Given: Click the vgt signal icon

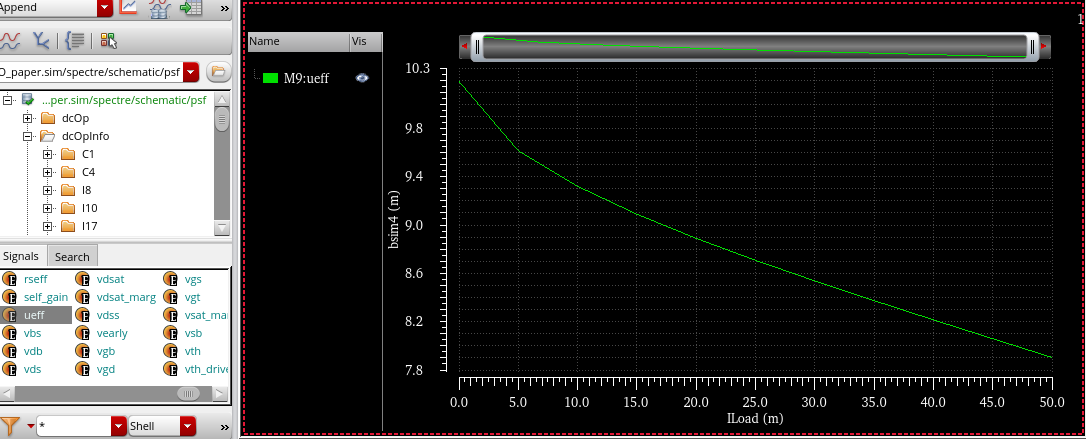Looking at the screenshot, I should pyautogui.click(x=171, y=297).
